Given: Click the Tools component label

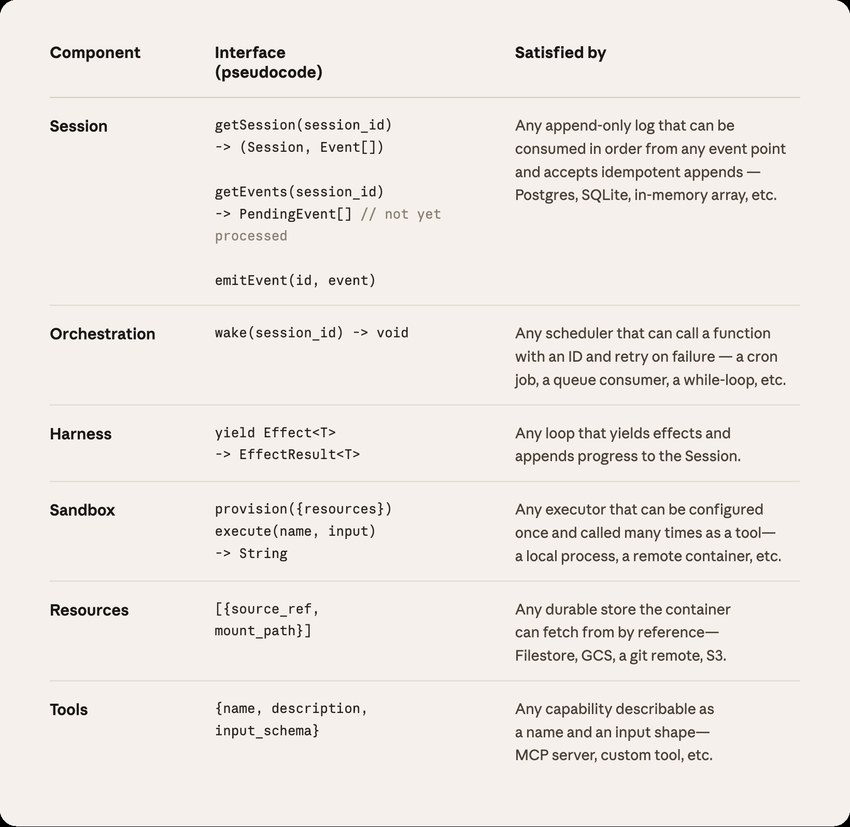Looking at the screenshot, I should 69,710.
